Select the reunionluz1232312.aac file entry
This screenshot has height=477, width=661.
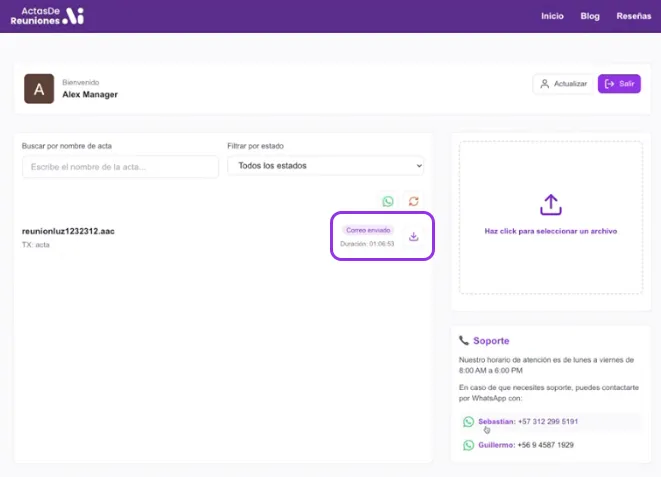click(x=68, y=231)
